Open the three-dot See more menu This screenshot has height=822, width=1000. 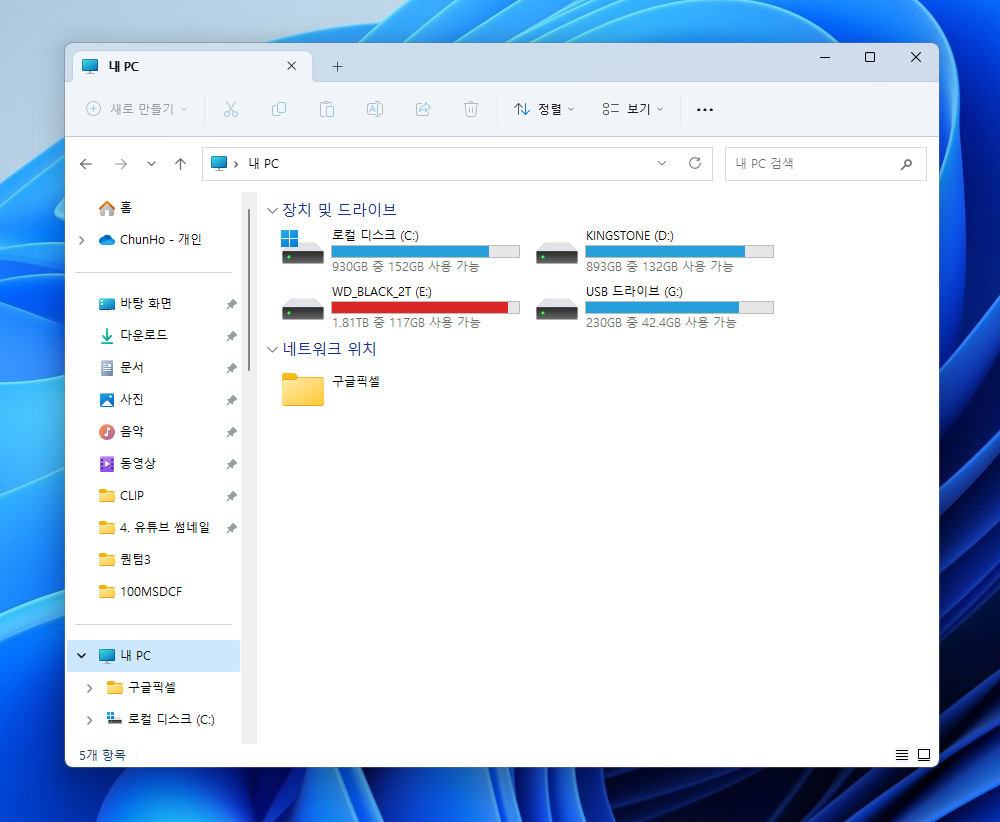click(705, 110)
